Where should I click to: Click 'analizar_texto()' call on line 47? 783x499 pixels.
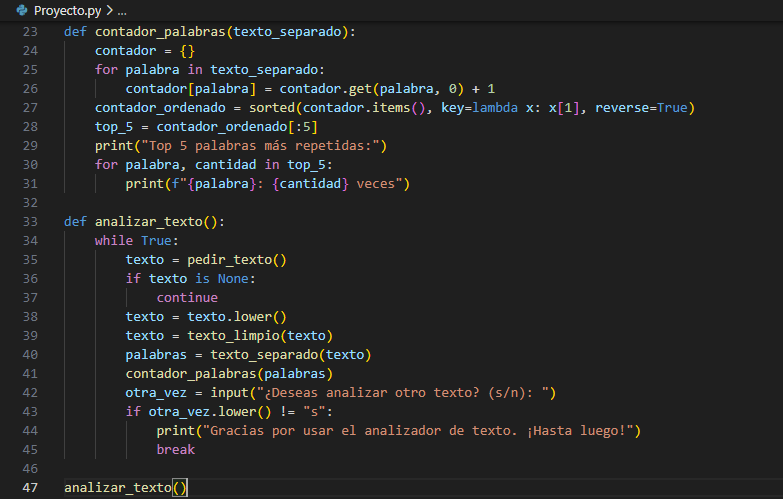[x=126, y=488]
